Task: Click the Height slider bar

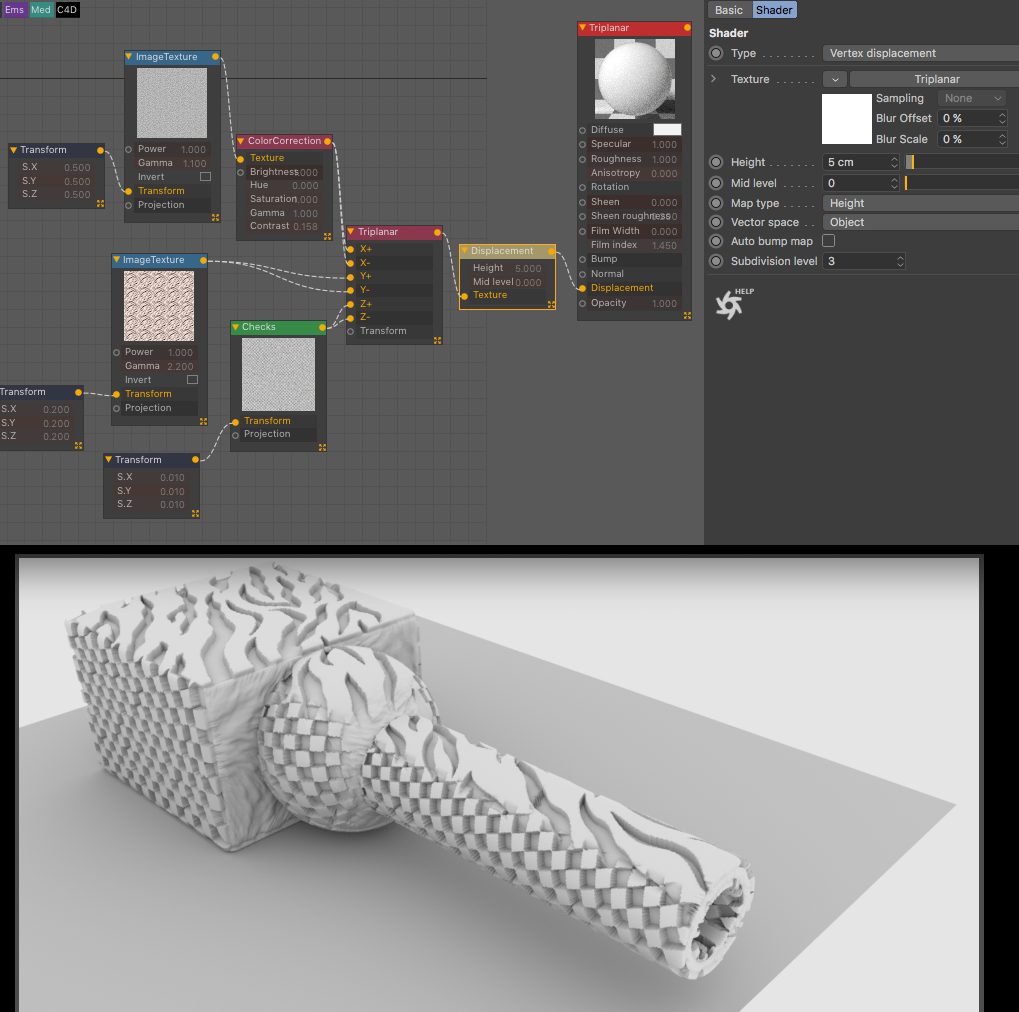Action: point(962,162)
